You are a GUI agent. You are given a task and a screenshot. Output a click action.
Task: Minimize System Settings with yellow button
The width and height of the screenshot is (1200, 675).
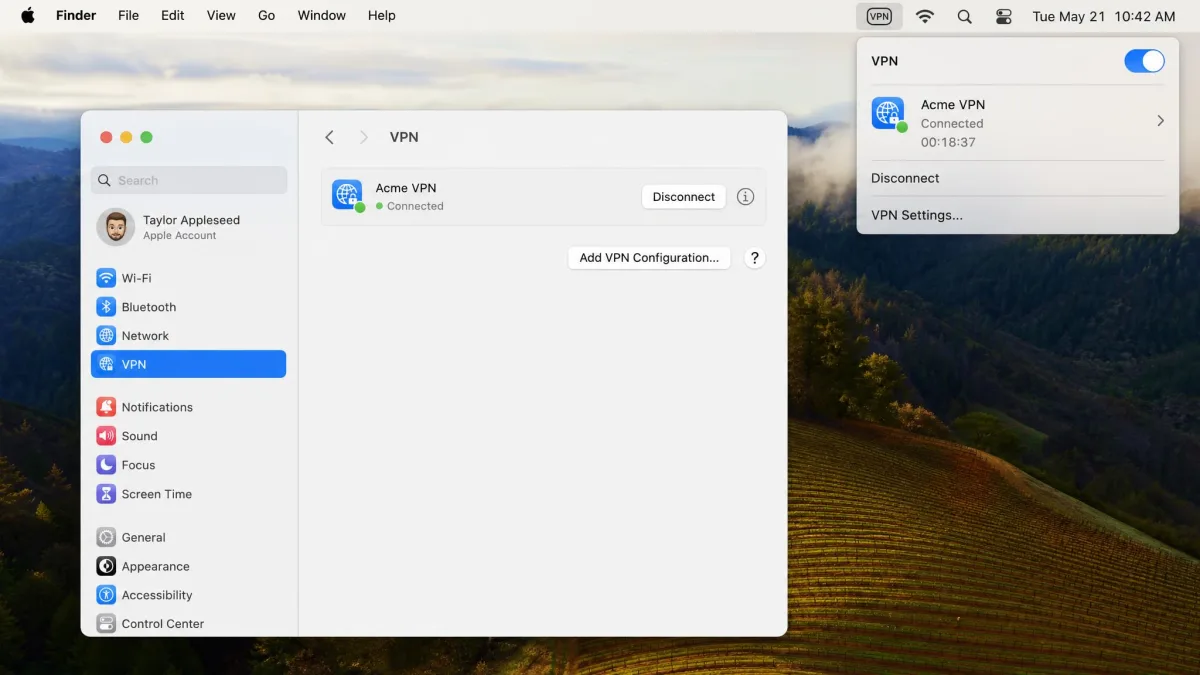(126, 137)
